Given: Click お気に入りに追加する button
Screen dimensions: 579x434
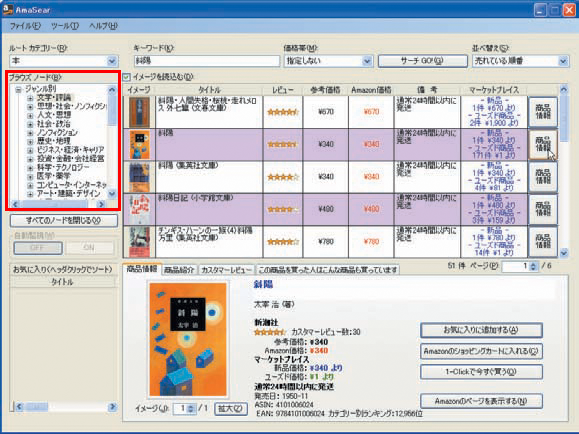Looking at the screenshot, I should click(x=481, y=330).
